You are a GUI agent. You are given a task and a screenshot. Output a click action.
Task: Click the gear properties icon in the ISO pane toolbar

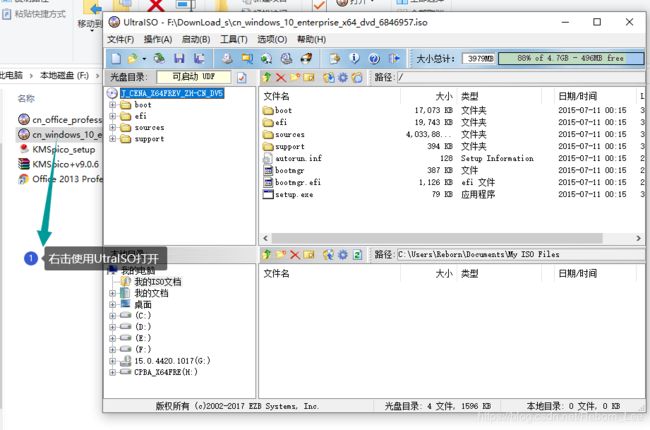click(343, 77)
